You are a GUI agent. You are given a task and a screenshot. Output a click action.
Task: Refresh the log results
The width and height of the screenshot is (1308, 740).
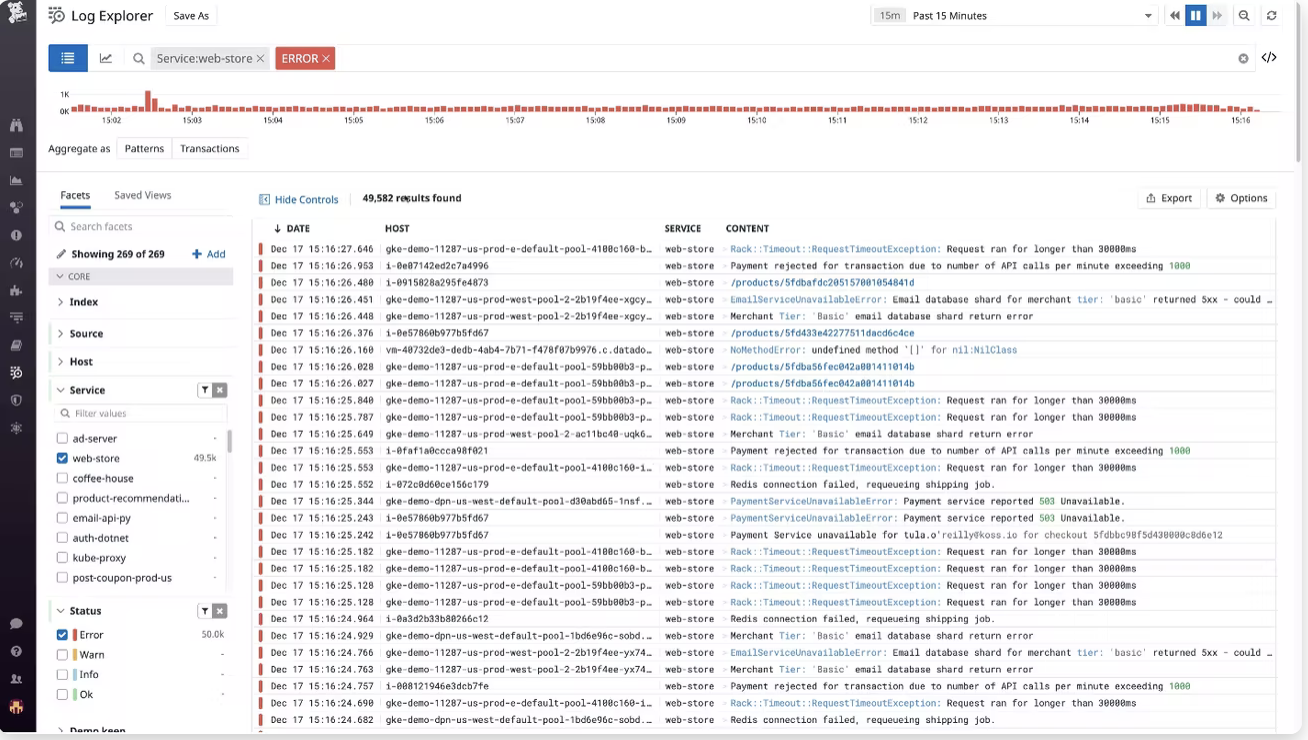pos(1272,16)
